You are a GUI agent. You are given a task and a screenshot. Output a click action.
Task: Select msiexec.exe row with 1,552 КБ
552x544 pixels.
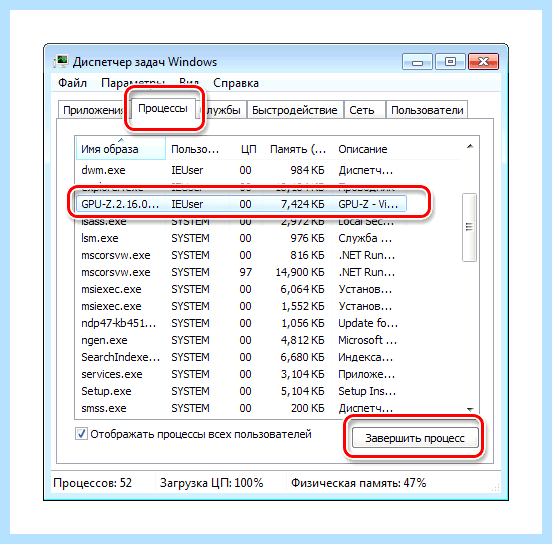click(241, 306)
